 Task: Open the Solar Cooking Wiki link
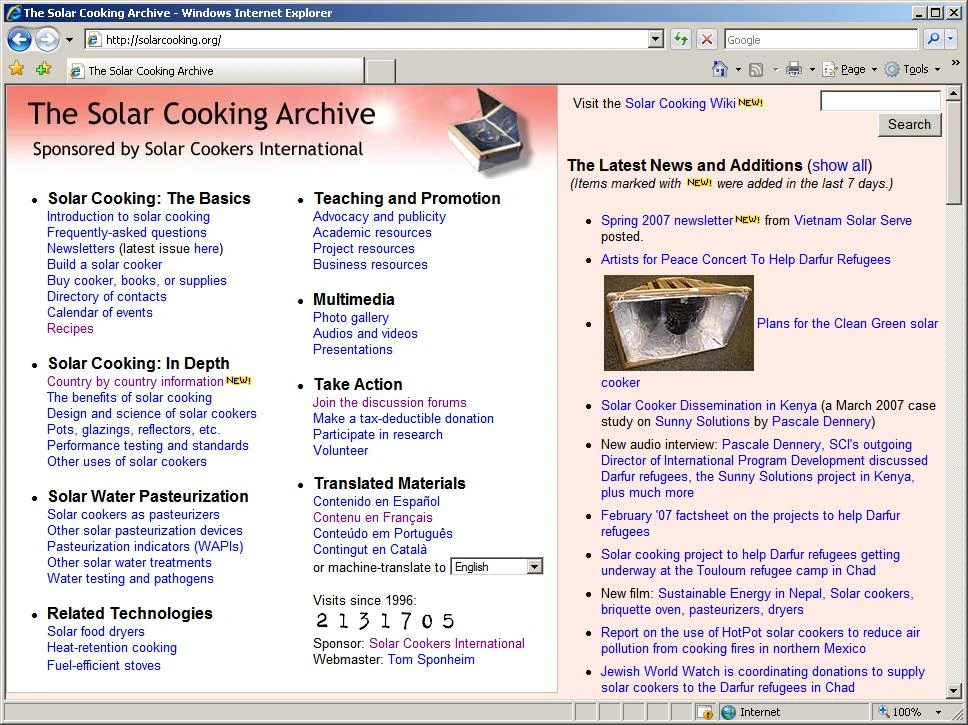point(680,103)
